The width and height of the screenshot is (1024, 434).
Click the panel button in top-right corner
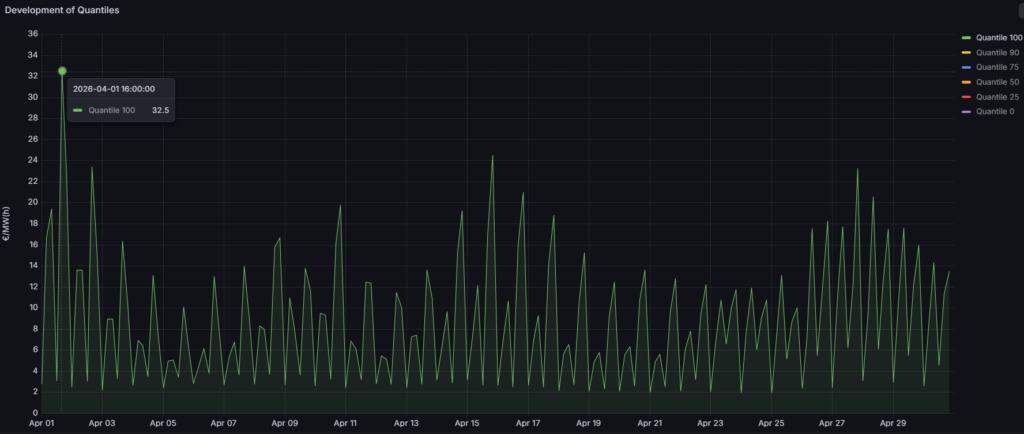pos(1020,10)
